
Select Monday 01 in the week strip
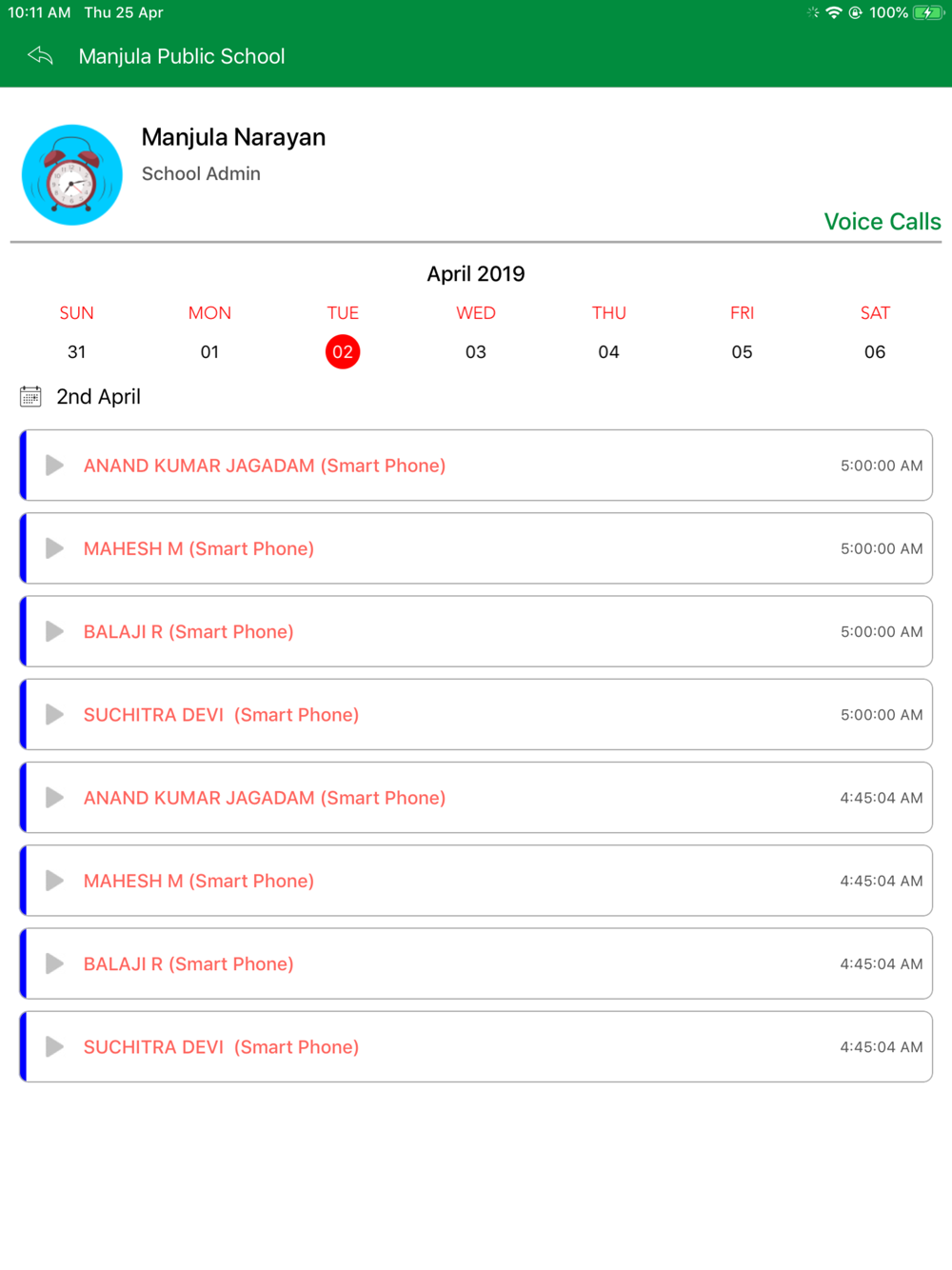tap(209, 352)
